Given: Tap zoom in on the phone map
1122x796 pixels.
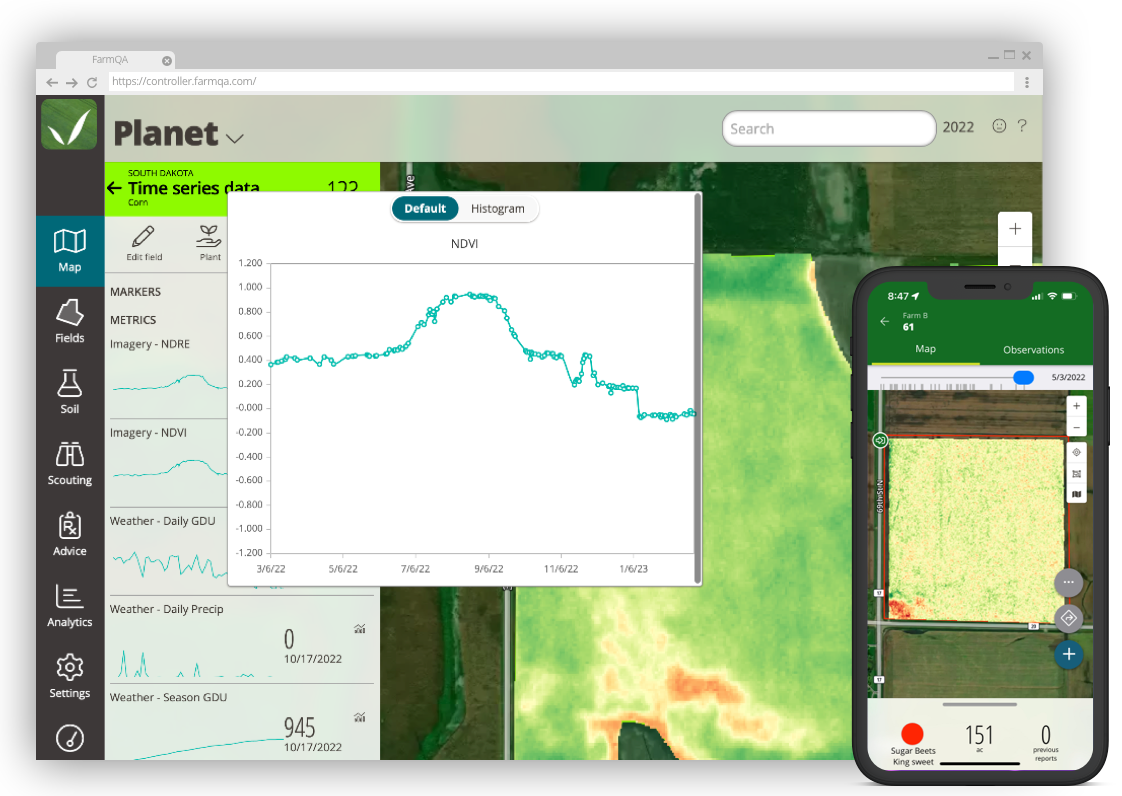Looking at the screenshot, I should coord(1076,406).
